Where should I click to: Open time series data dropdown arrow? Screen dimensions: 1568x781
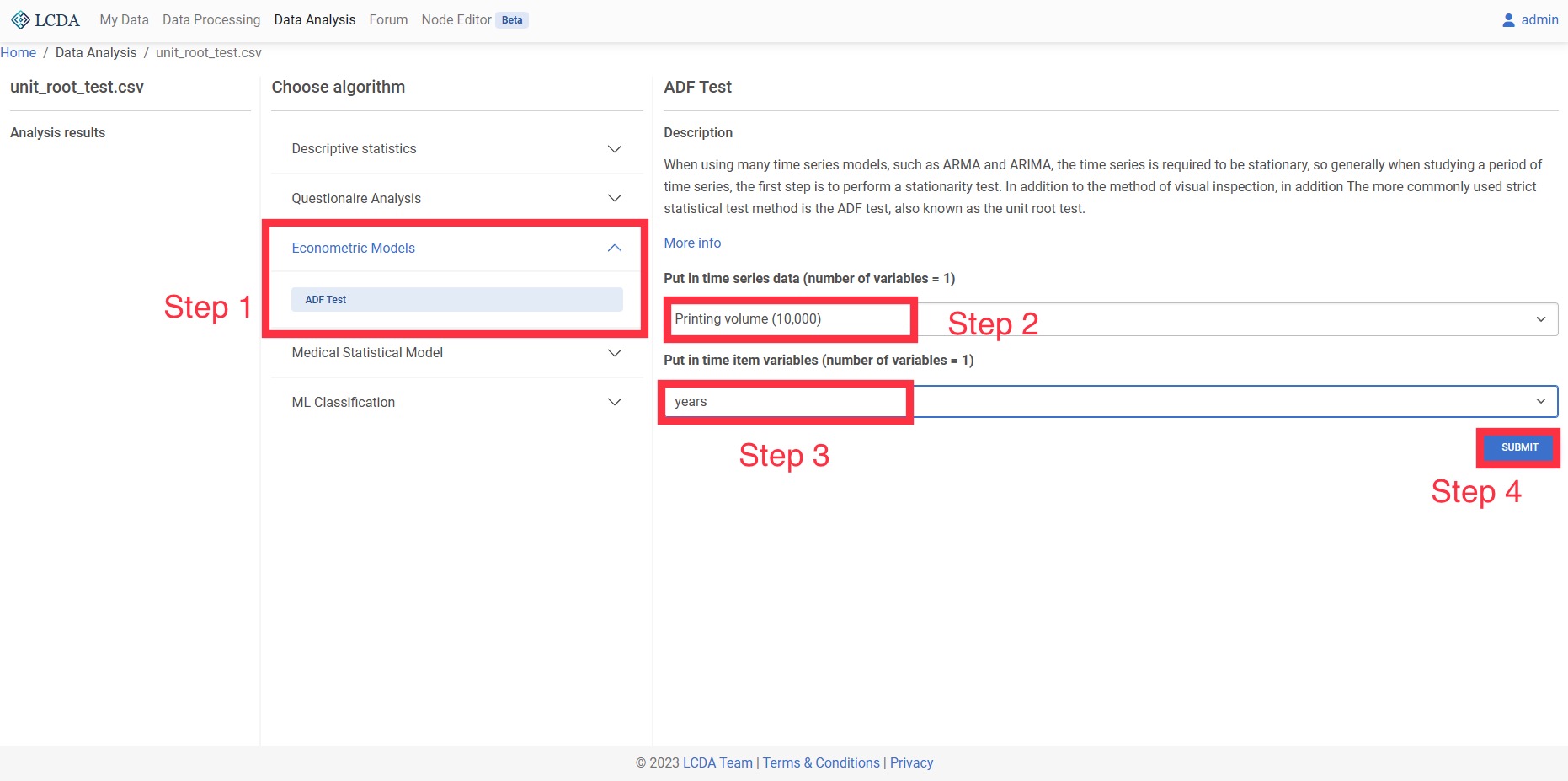click(x=1540, y=319)
